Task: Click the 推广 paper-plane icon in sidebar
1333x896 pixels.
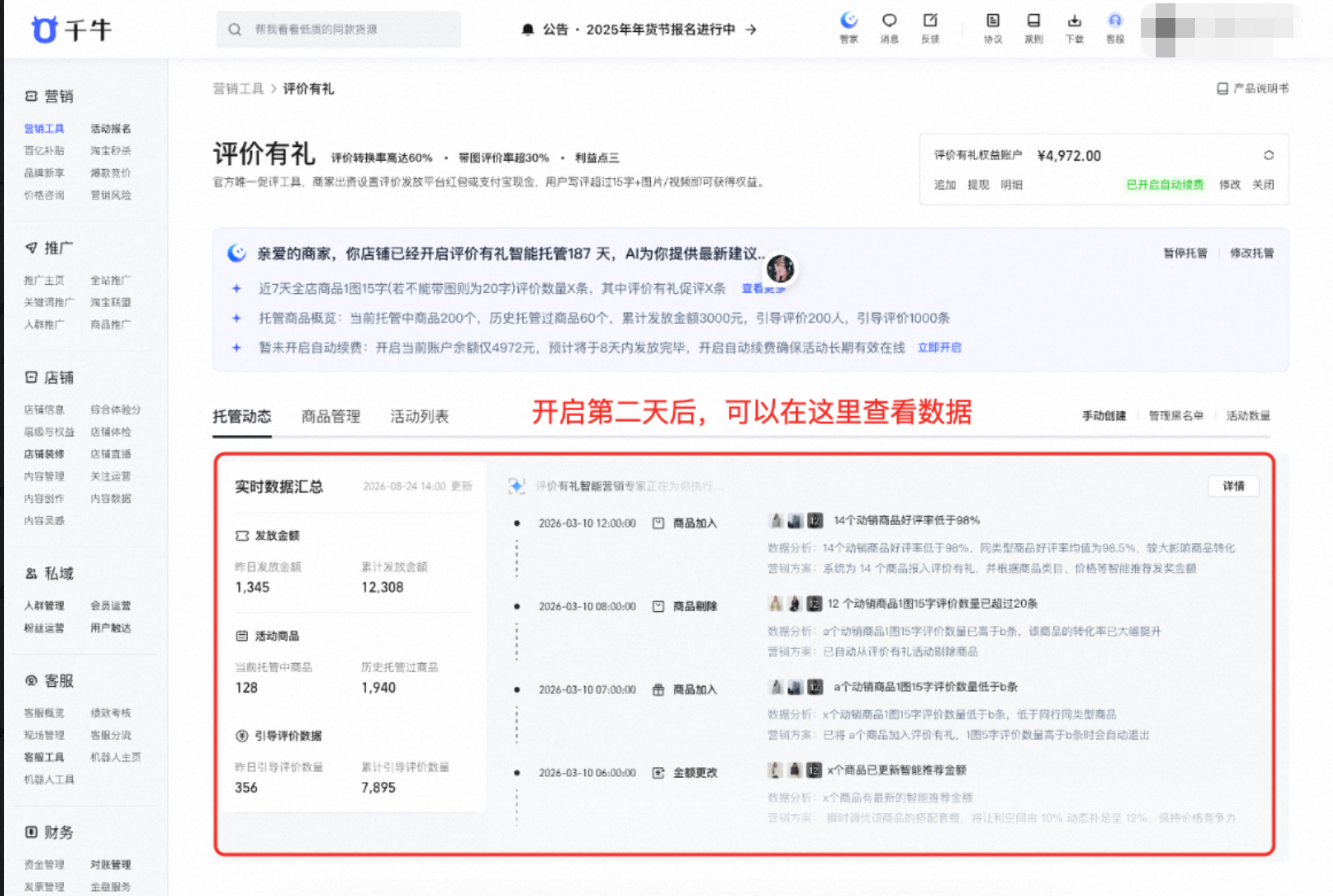Action: tap(31, 247)
